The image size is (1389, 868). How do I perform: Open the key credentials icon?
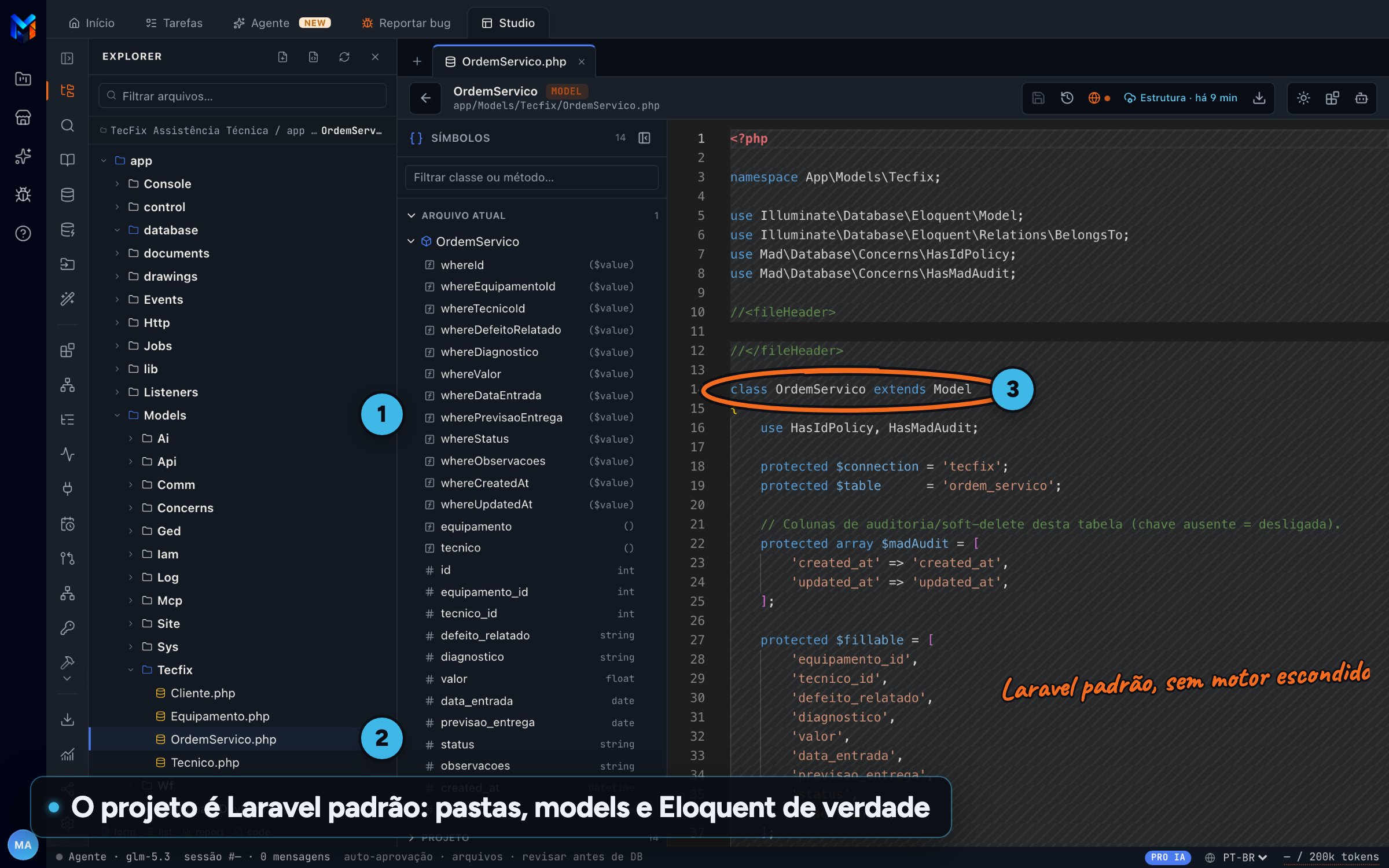67,628
